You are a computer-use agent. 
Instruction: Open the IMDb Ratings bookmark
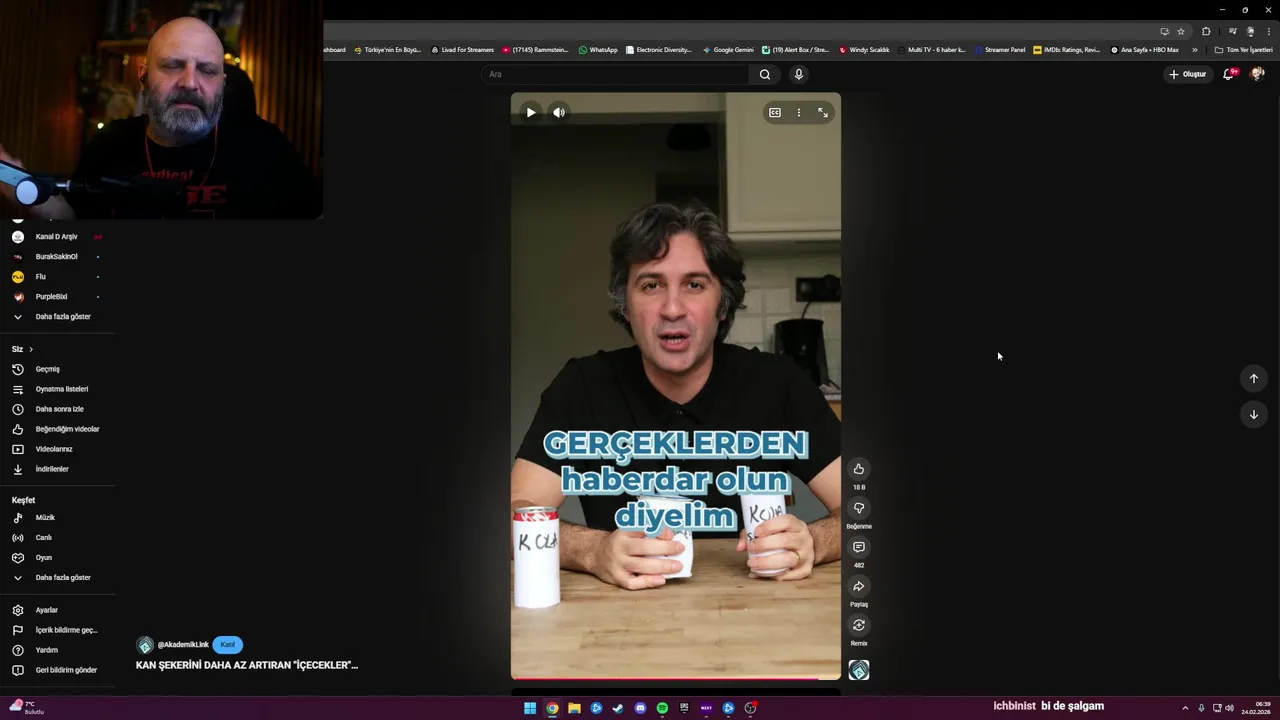coord(1067,50)
